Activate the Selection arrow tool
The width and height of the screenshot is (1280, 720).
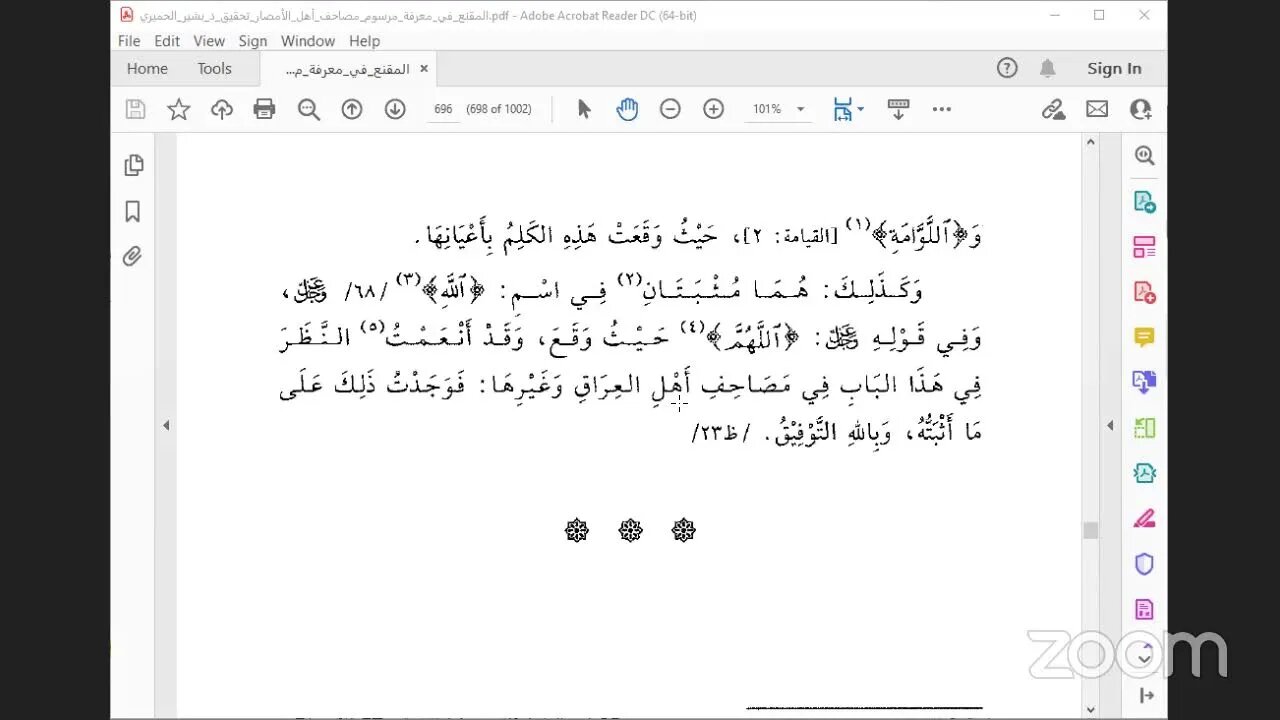pos(584,109)
